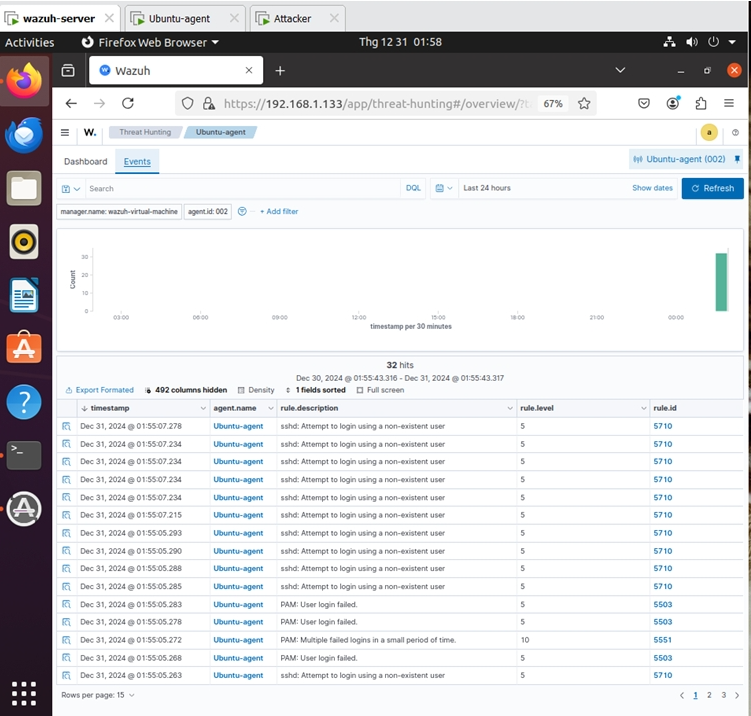The image size is (751, 716).
Task: Open Software Updater dock icon
Action: coord(24,509)
